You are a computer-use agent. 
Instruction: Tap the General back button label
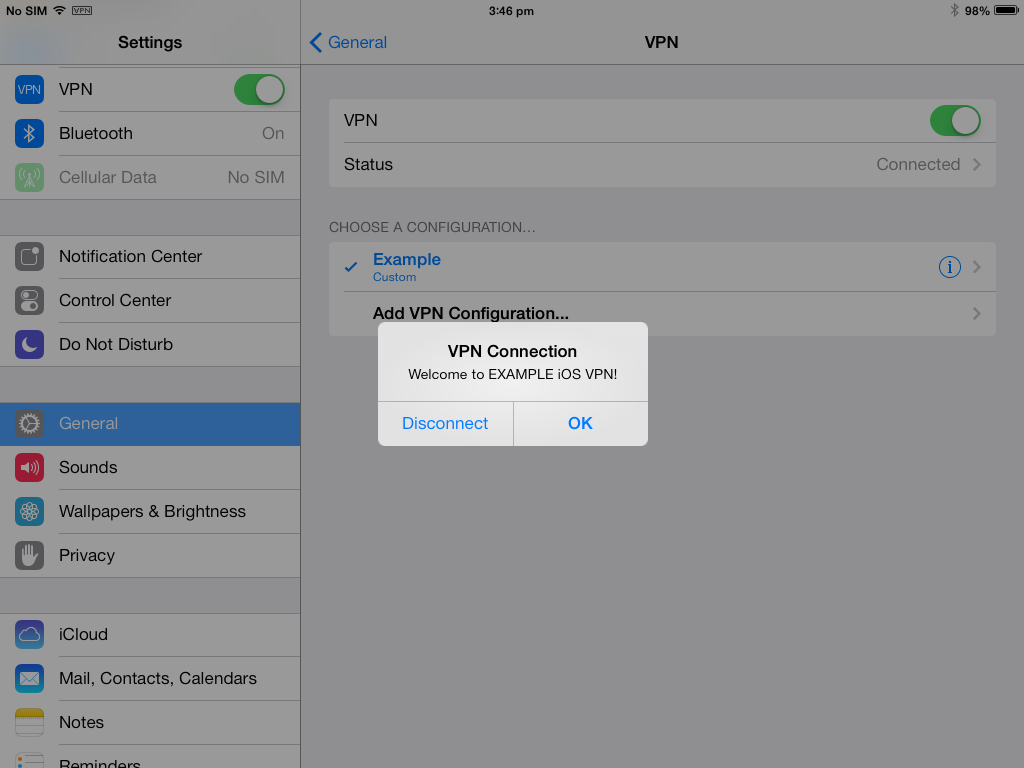357,42
